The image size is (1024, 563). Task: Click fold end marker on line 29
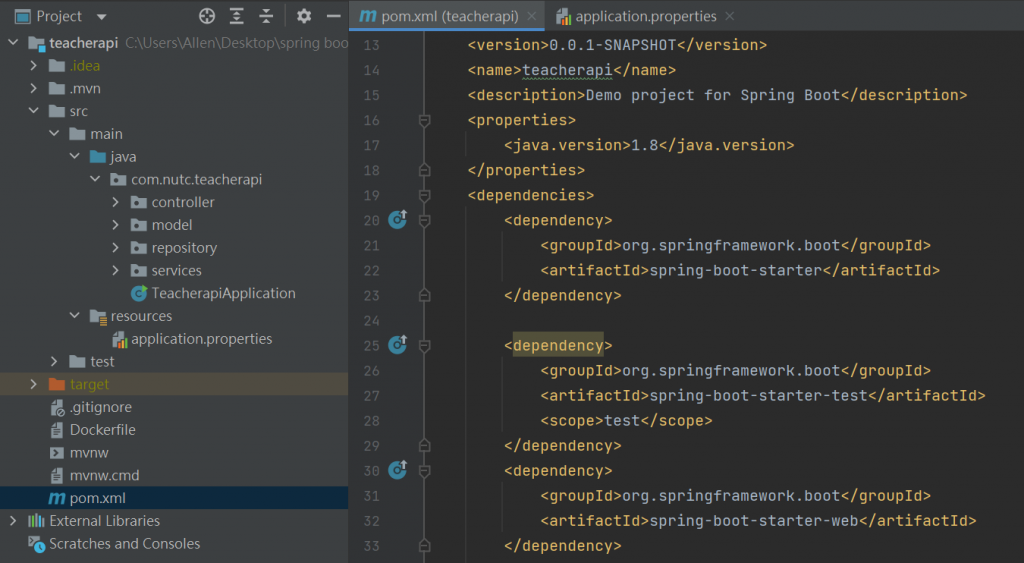424,445
